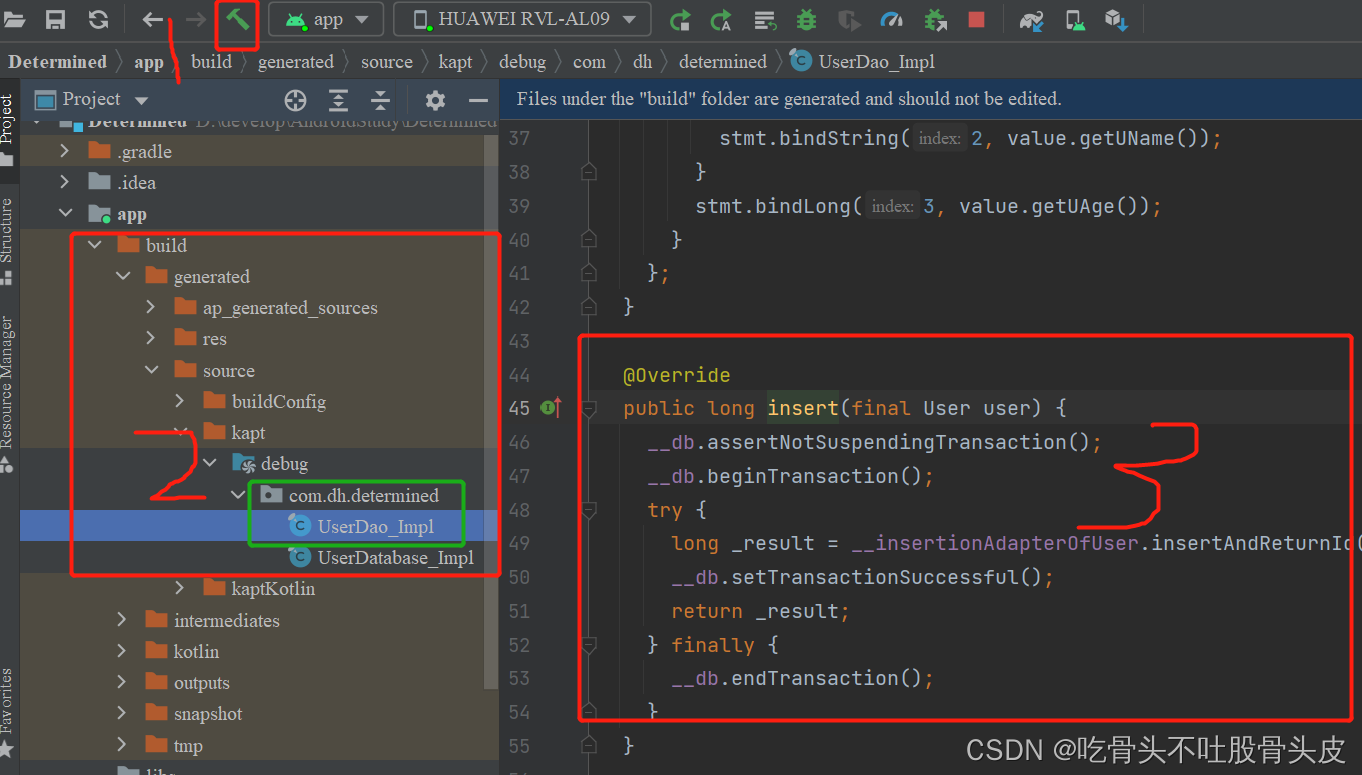This screenshot has height=775, width=1362.
Task: Click the override gutter icon on line 45
Action: pos(551,408)
